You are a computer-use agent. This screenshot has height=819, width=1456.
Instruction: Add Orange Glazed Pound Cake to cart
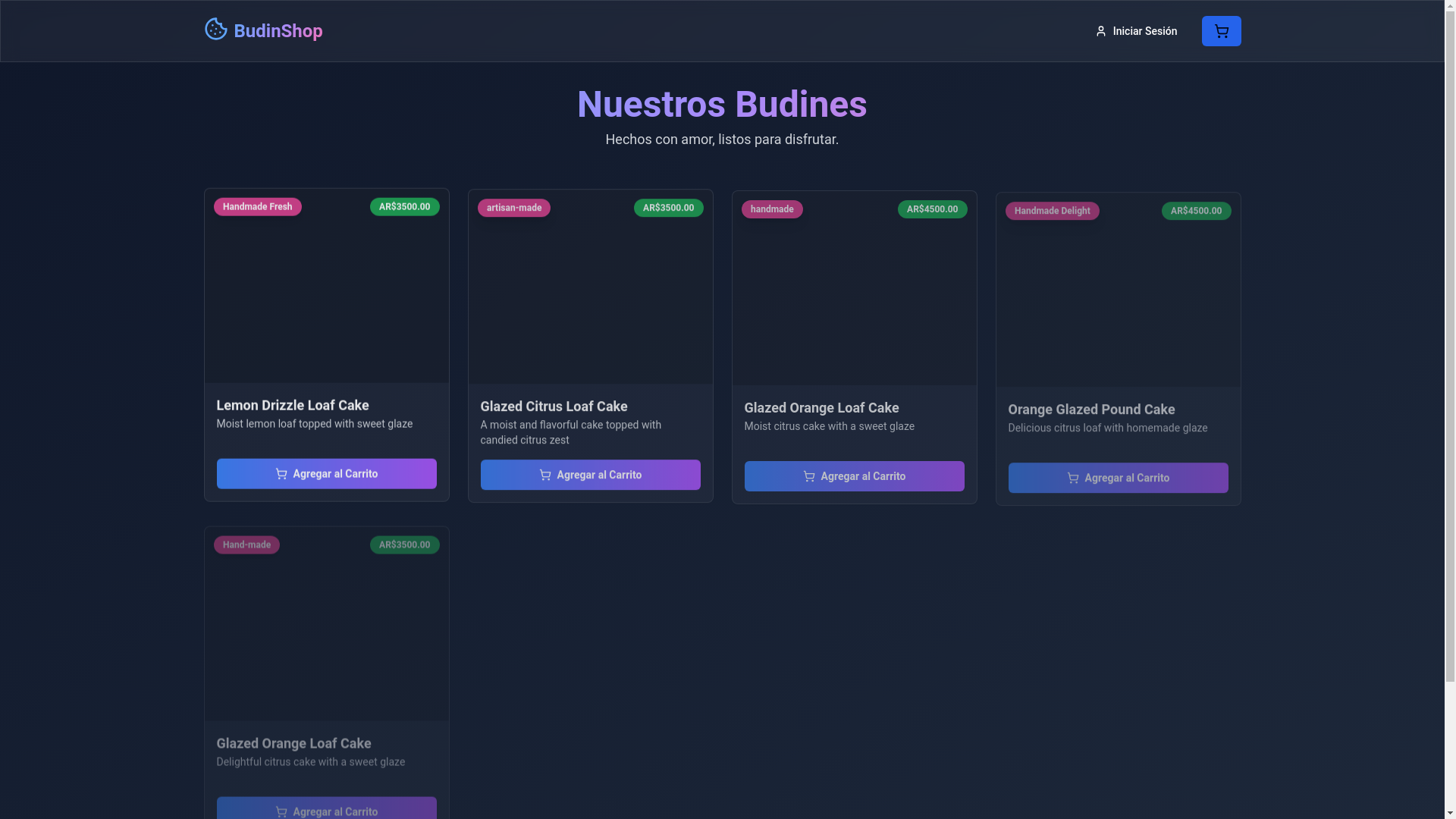coord(1118,478)
